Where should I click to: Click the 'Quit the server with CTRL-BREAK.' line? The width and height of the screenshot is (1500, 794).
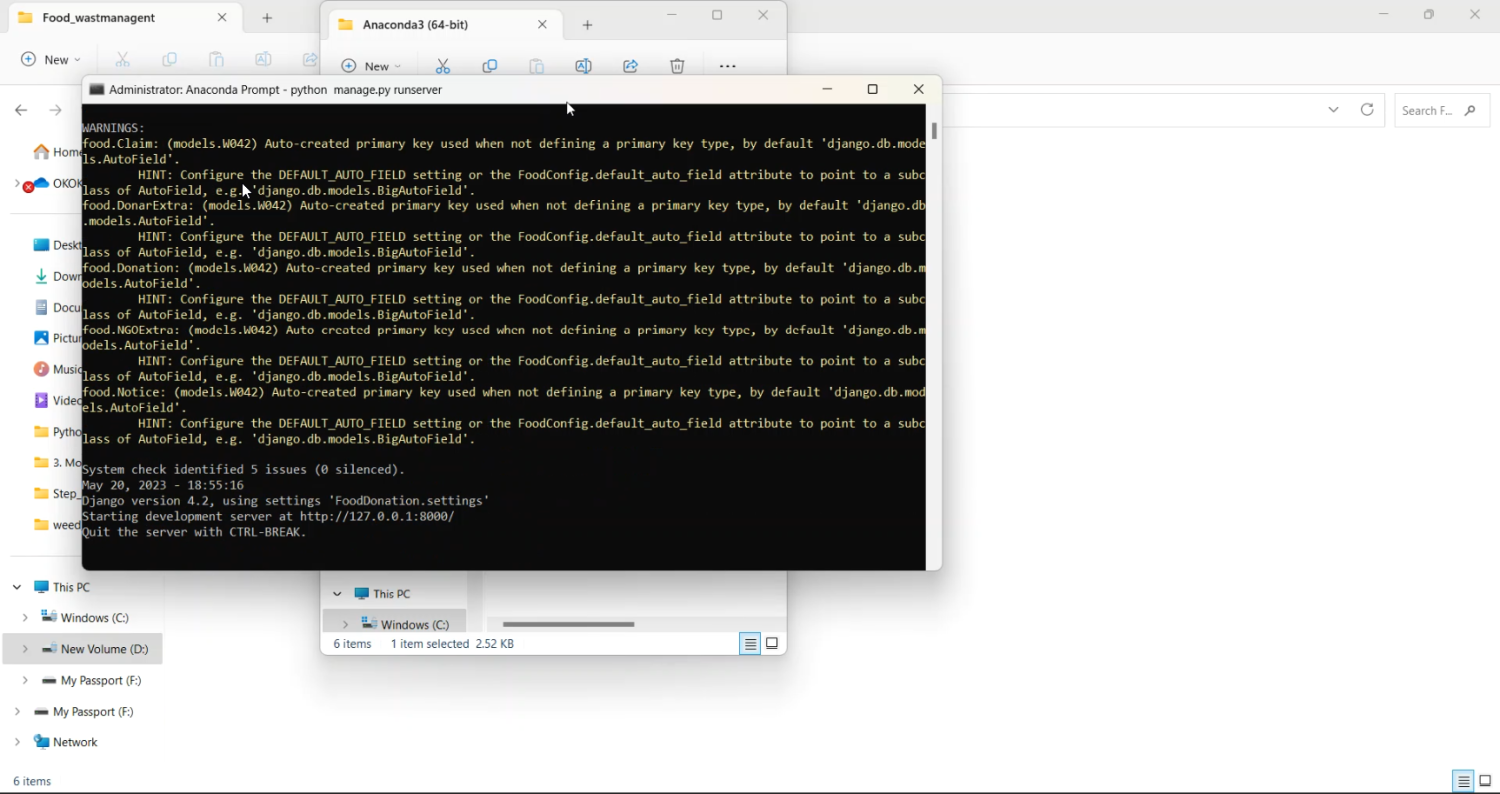194,532
